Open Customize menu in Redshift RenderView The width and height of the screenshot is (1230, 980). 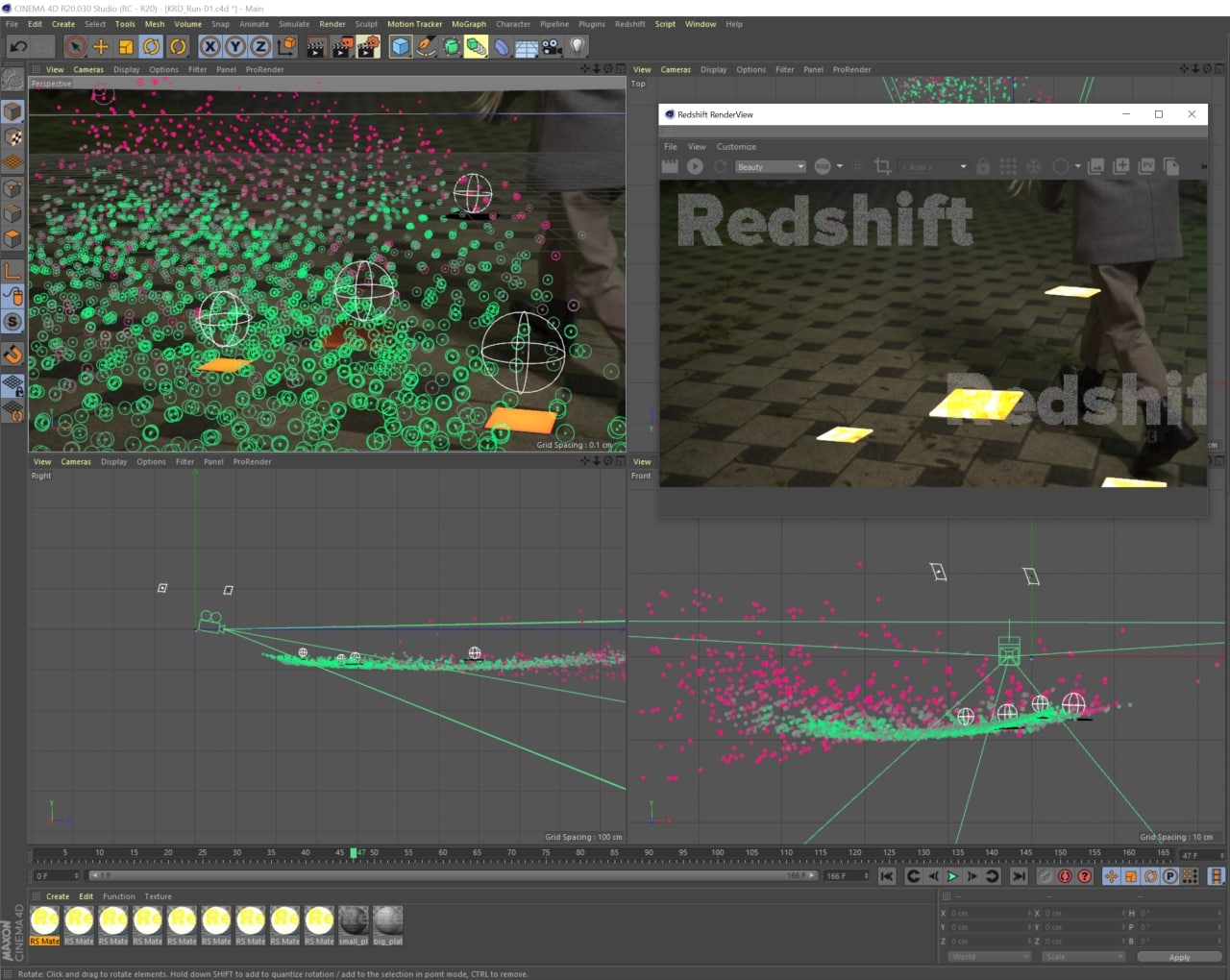point(736,147)
